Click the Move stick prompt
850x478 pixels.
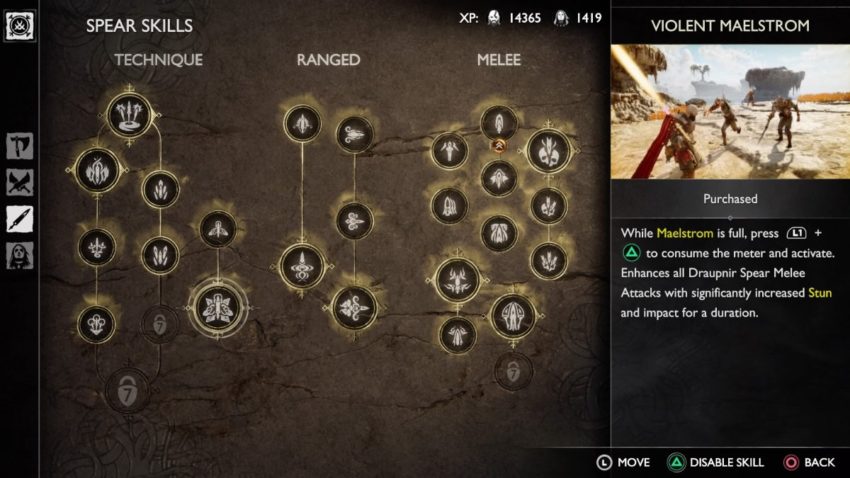623,462
